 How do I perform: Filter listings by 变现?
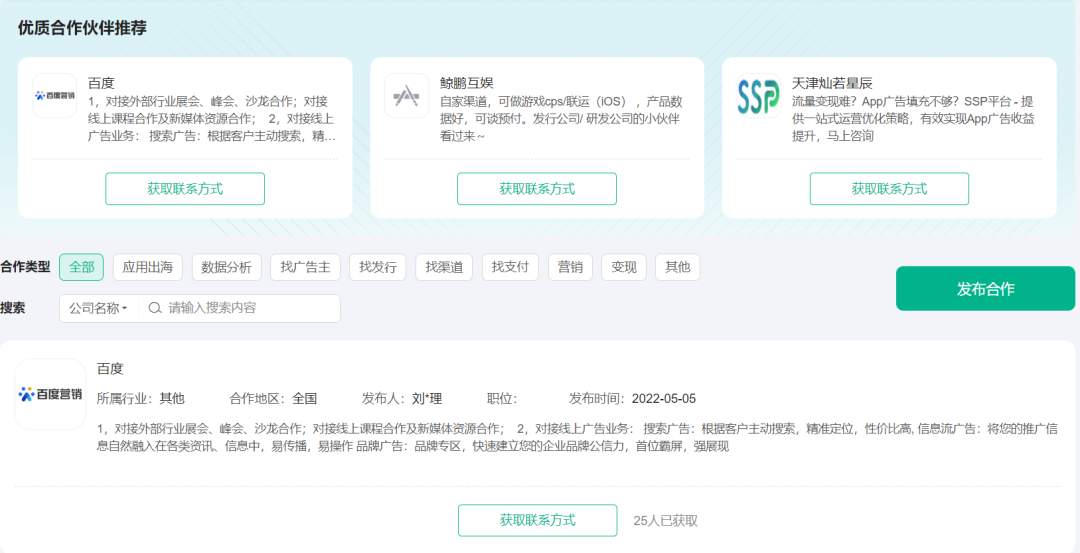click(624, 267)
